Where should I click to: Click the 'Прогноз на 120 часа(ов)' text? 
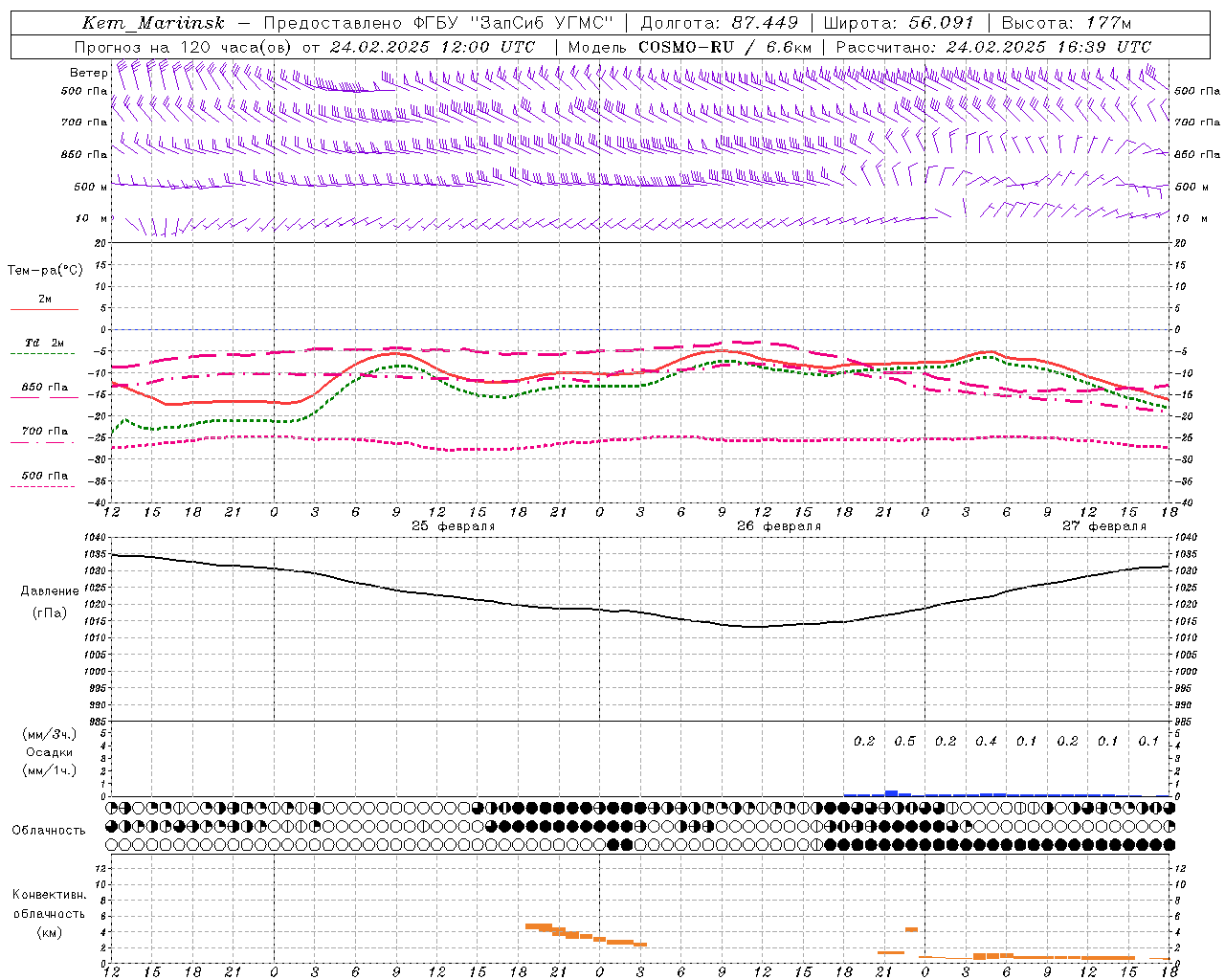click(x=184, y=47)
